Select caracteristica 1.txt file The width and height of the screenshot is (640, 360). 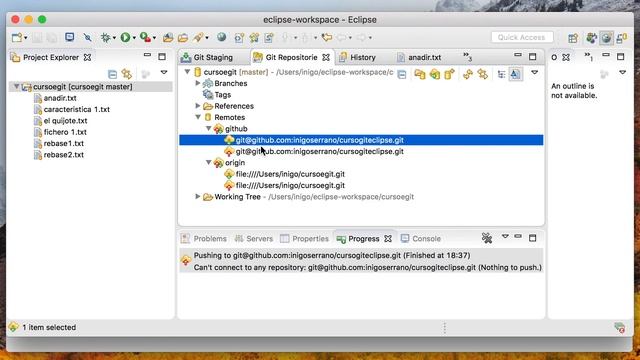pos(76,109)
